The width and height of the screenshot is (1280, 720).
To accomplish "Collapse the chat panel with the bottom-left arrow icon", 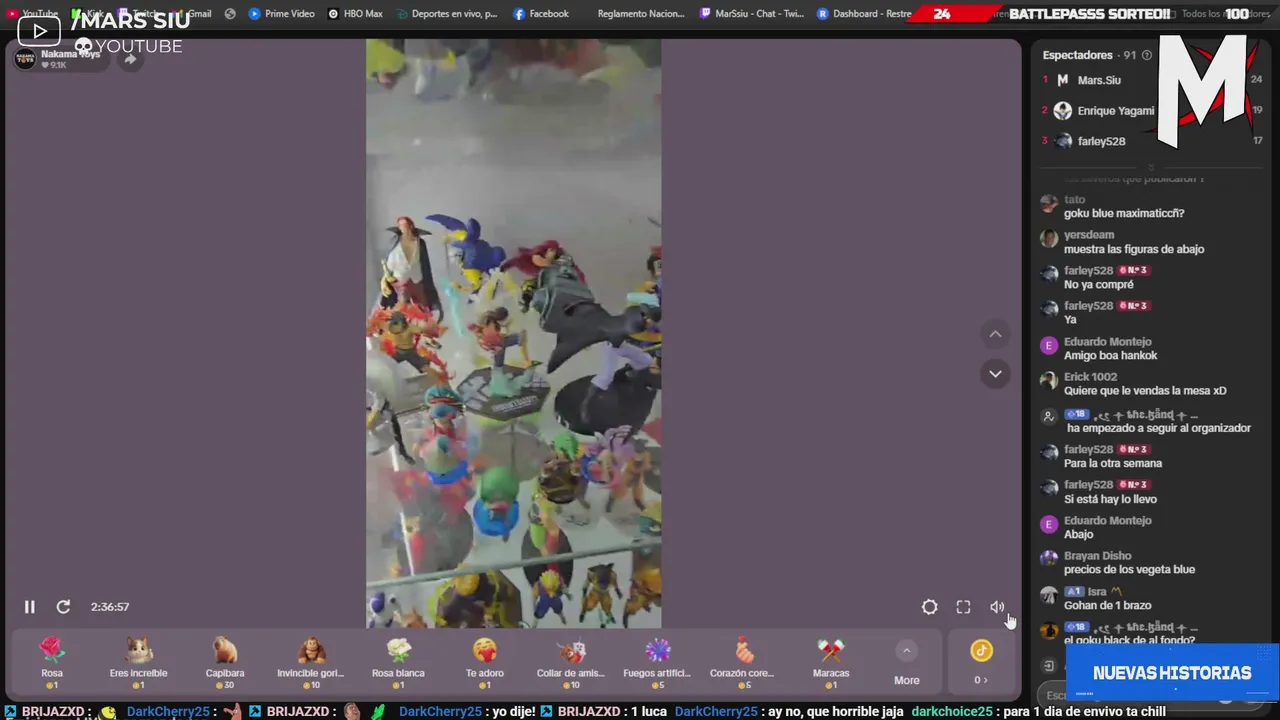I will [x=1048, y=666].
